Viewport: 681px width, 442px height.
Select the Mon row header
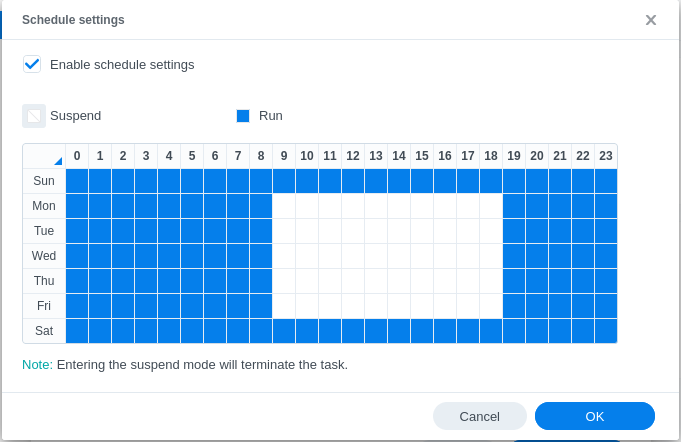click(x=44, y=206)
